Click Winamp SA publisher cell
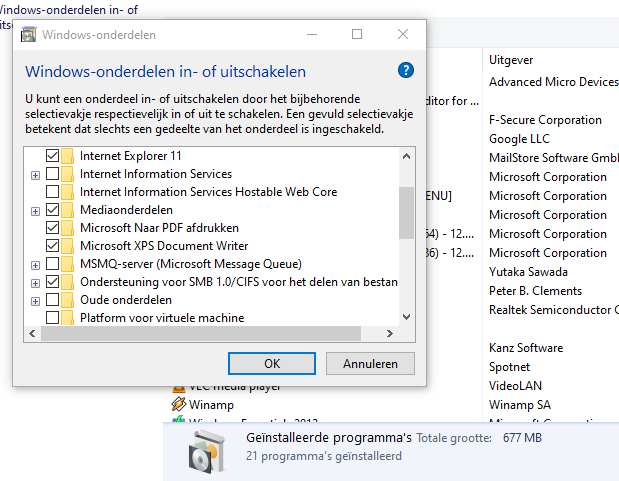 [x=520, y=404]
